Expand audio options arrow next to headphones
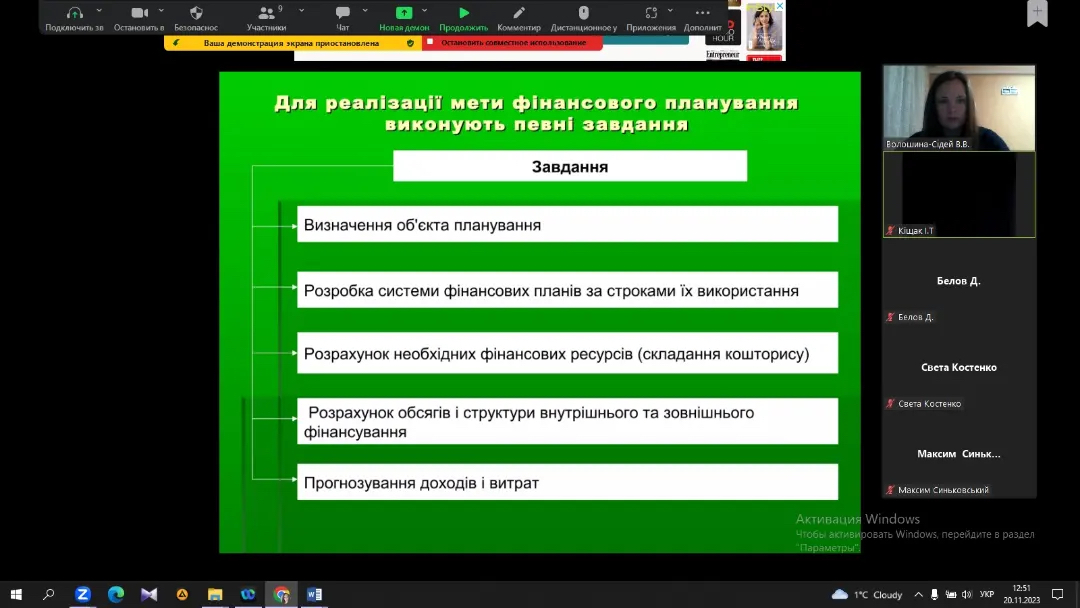The width and height of the screenshot is (1080, 608). pyautogui.click(x=99, y=11)
